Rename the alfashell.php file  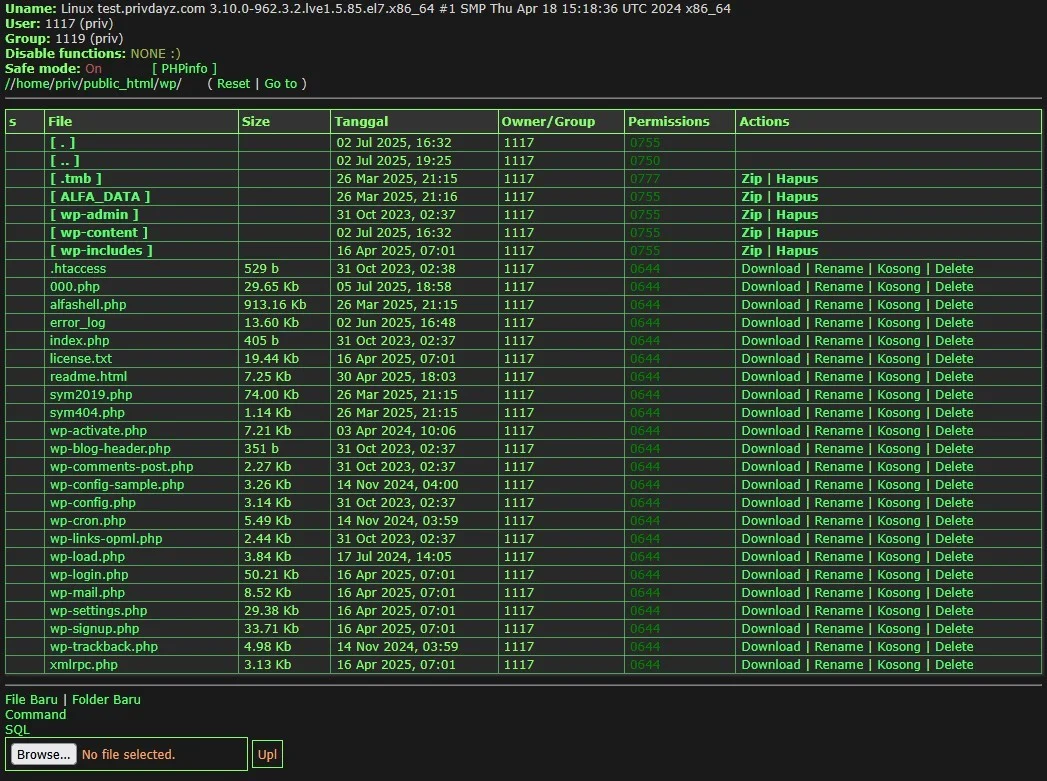[838, 304]
